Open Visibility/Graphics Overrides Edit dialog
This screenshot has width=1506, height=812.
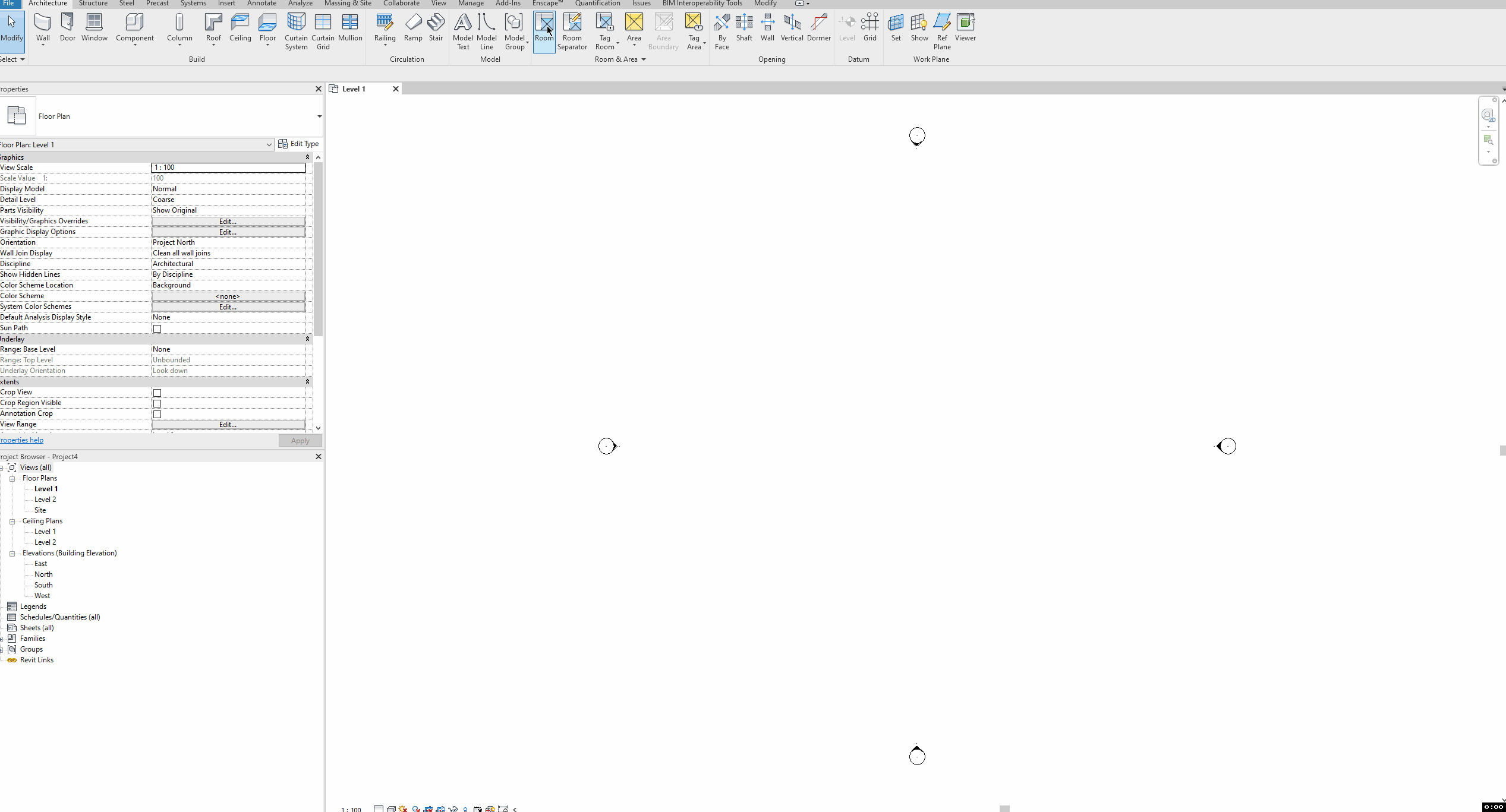[x=228, y=221]
